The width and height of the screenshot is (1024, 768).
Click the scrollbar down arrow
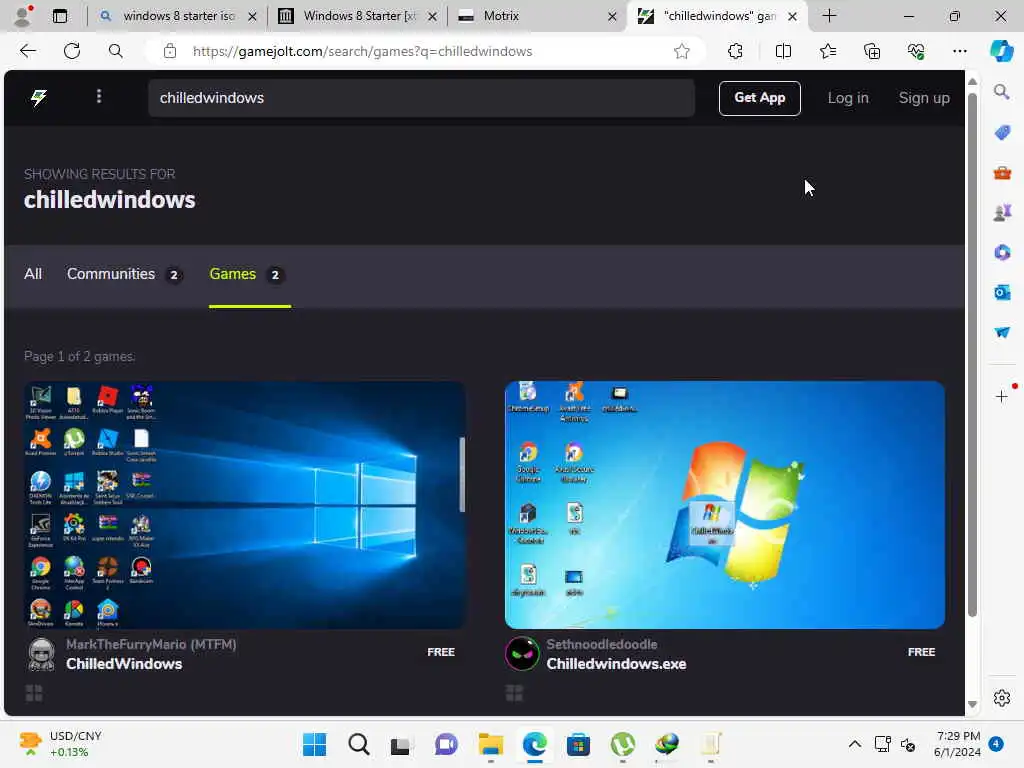972,705
